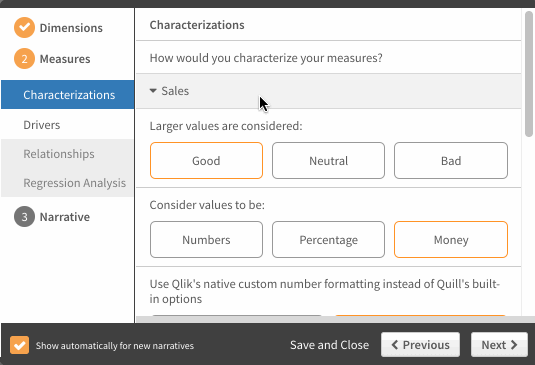Click Save and Close
This screenshot has width=535, height=365.
(329, 345)
